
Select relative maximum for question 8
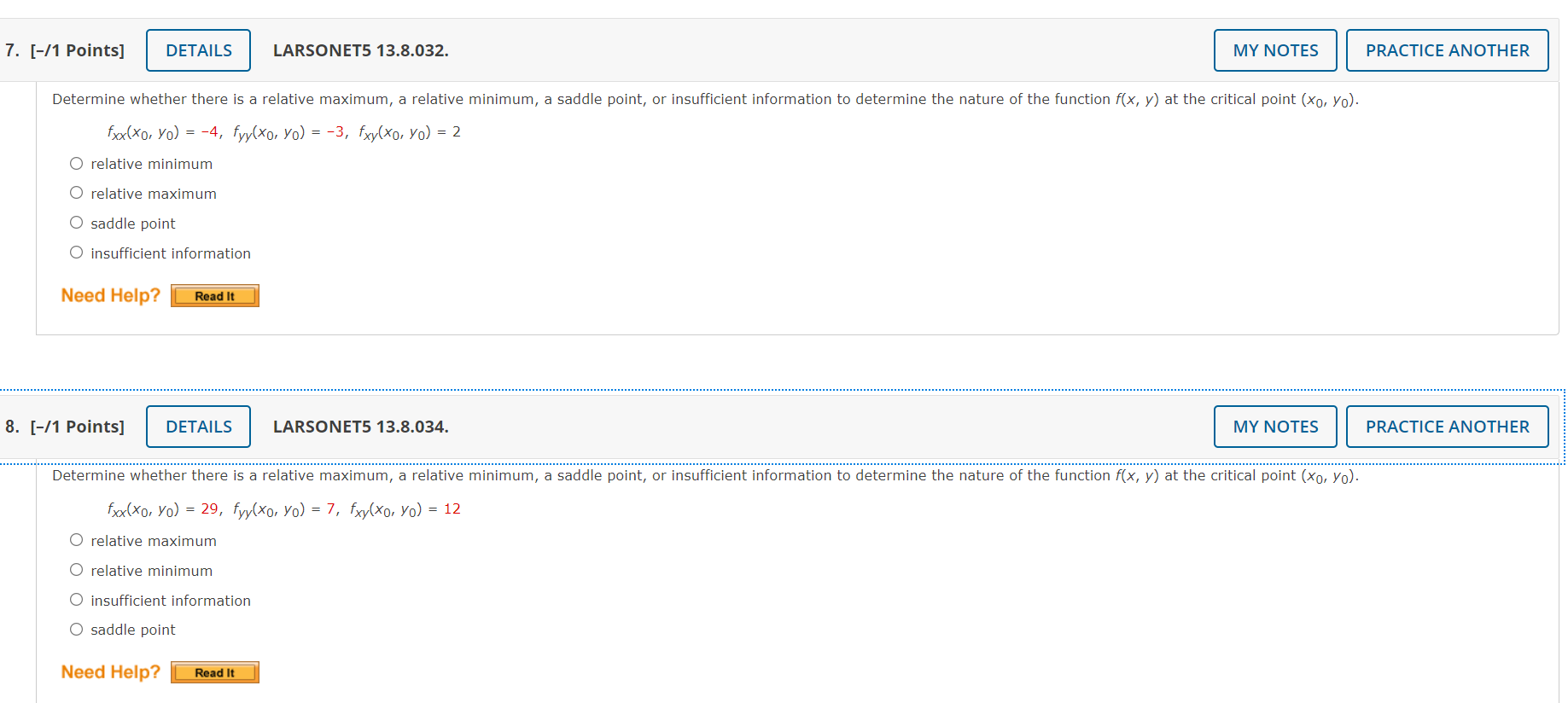(x=77, y=540)
